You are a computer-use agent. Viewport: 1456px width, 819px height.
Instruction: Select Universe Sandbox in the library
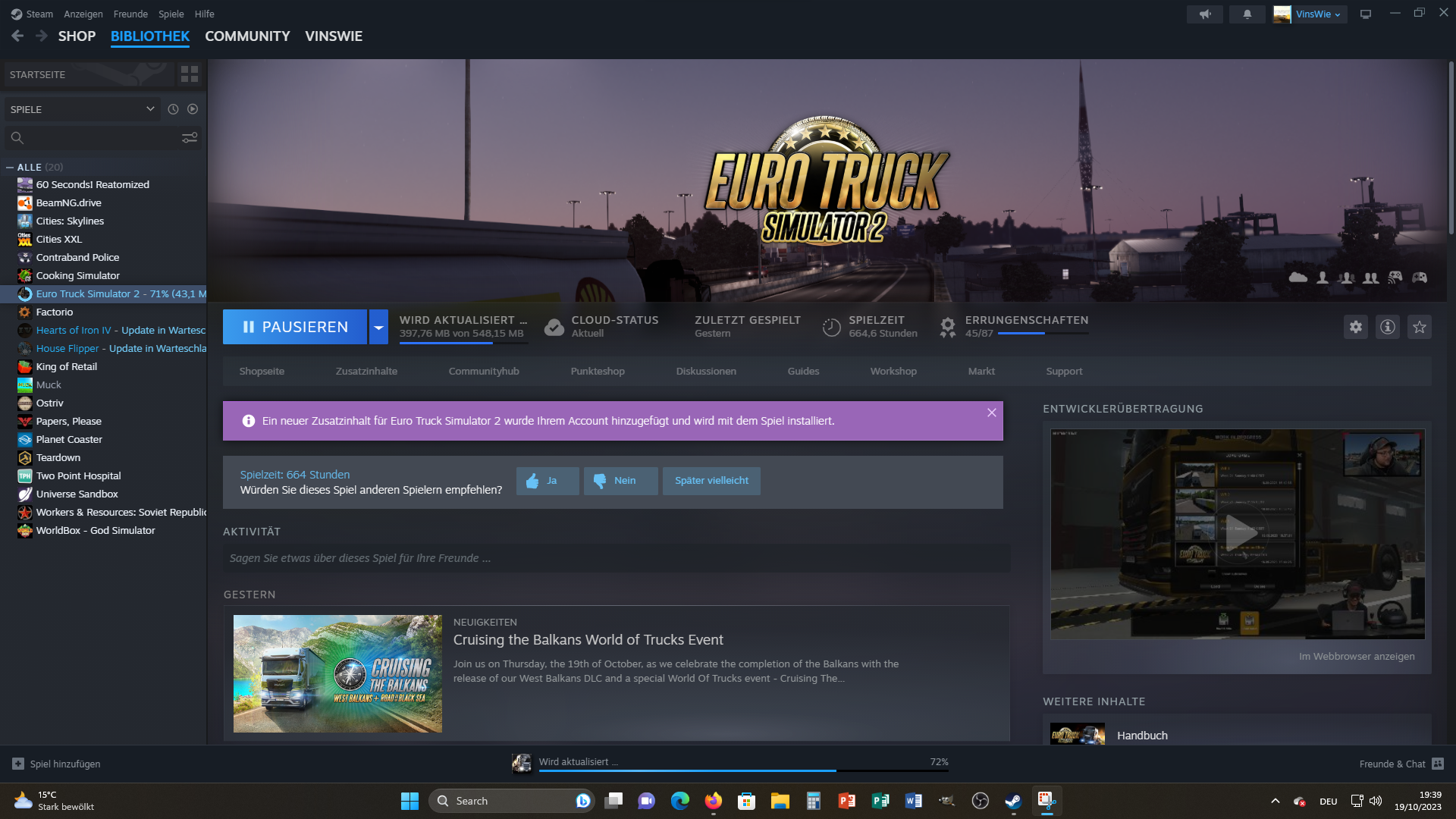coord(77,494)
